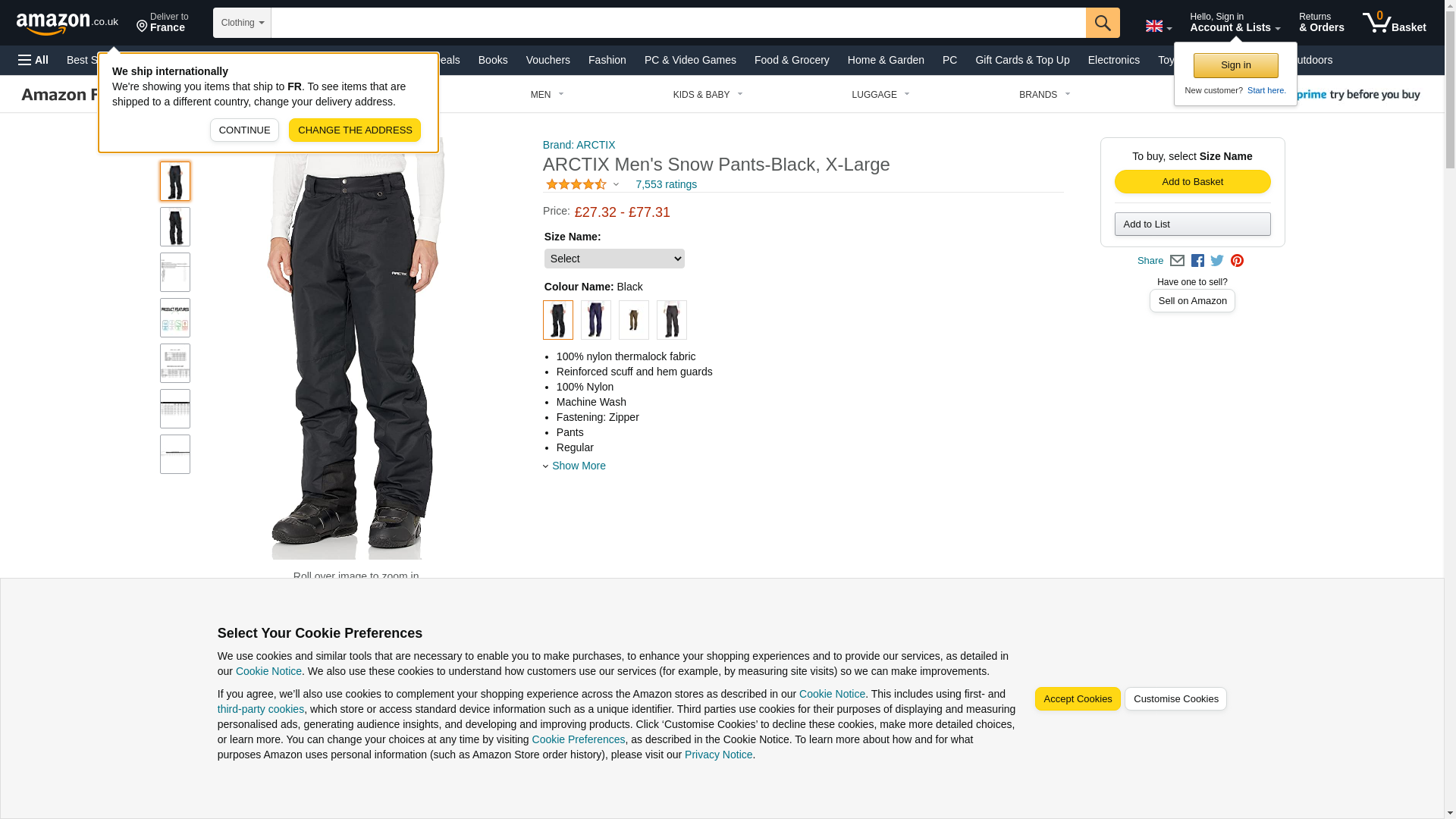Share product on Pinterest icon
Viewport: 1456px width, 819px height.
tap(1237, 261)
